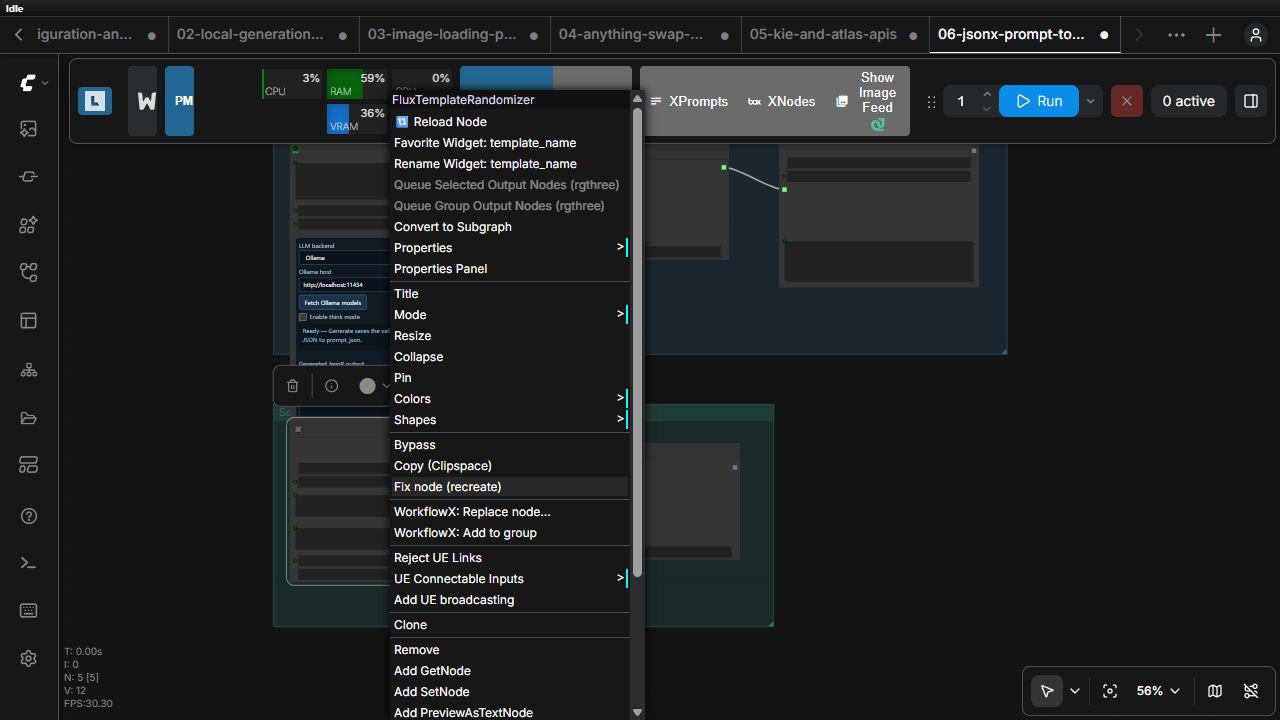Toggle the right side panel icon
Image resolution: width=1280 pixels, height=720 pixels.
coord(1250,101)
